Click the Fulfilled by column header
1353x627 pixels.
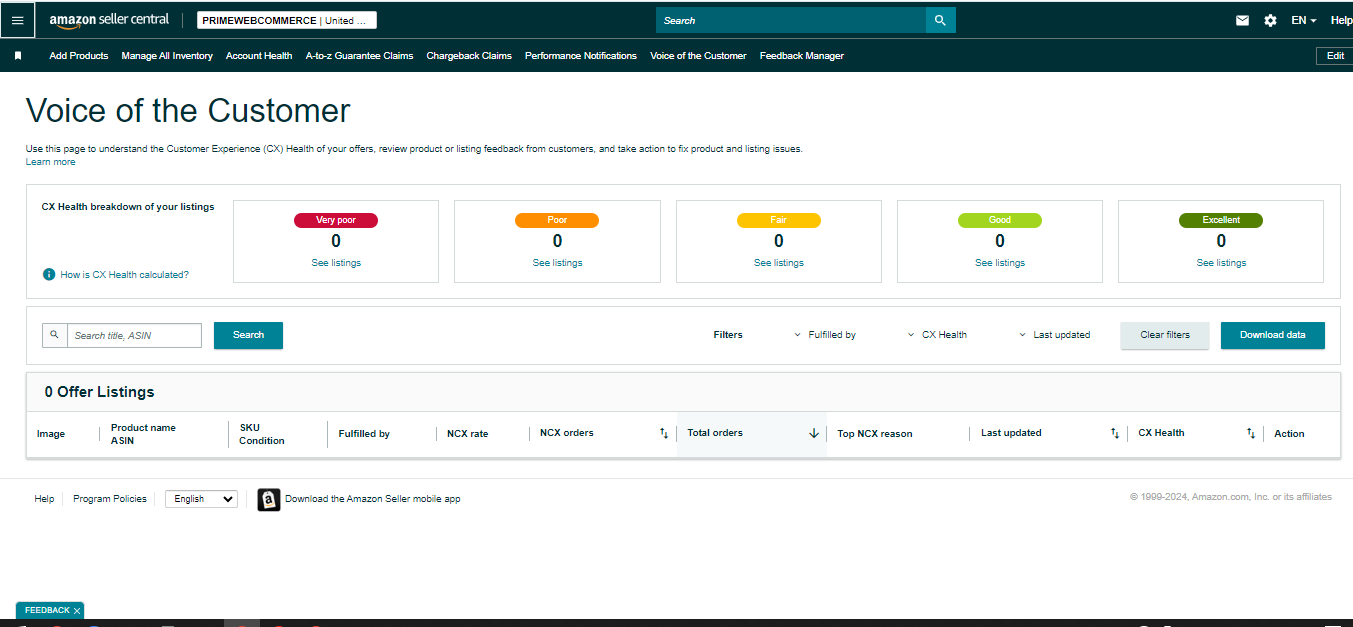point(364,434)
